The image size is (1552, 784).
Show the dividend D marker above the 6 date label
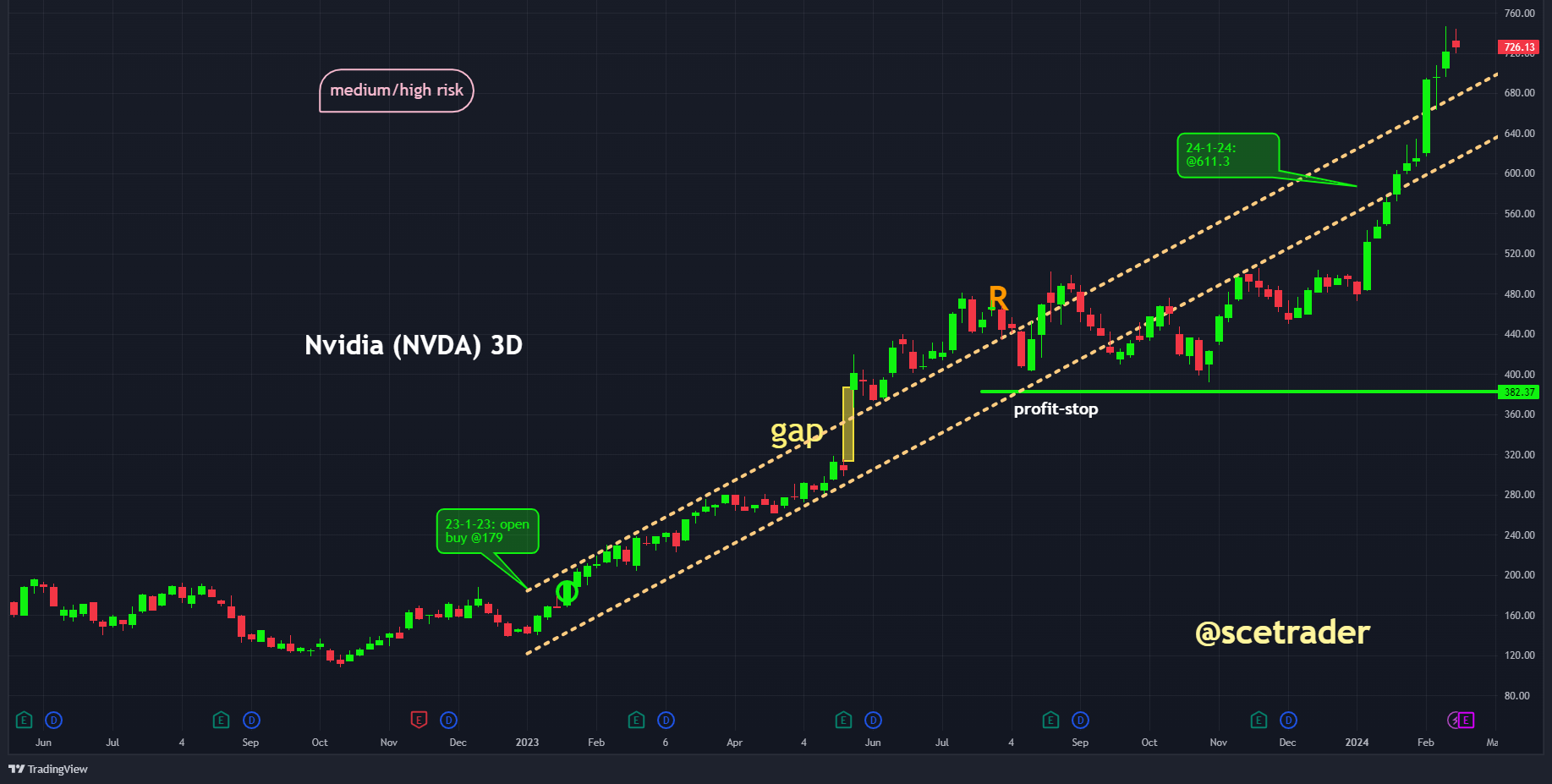coord(666,720)
